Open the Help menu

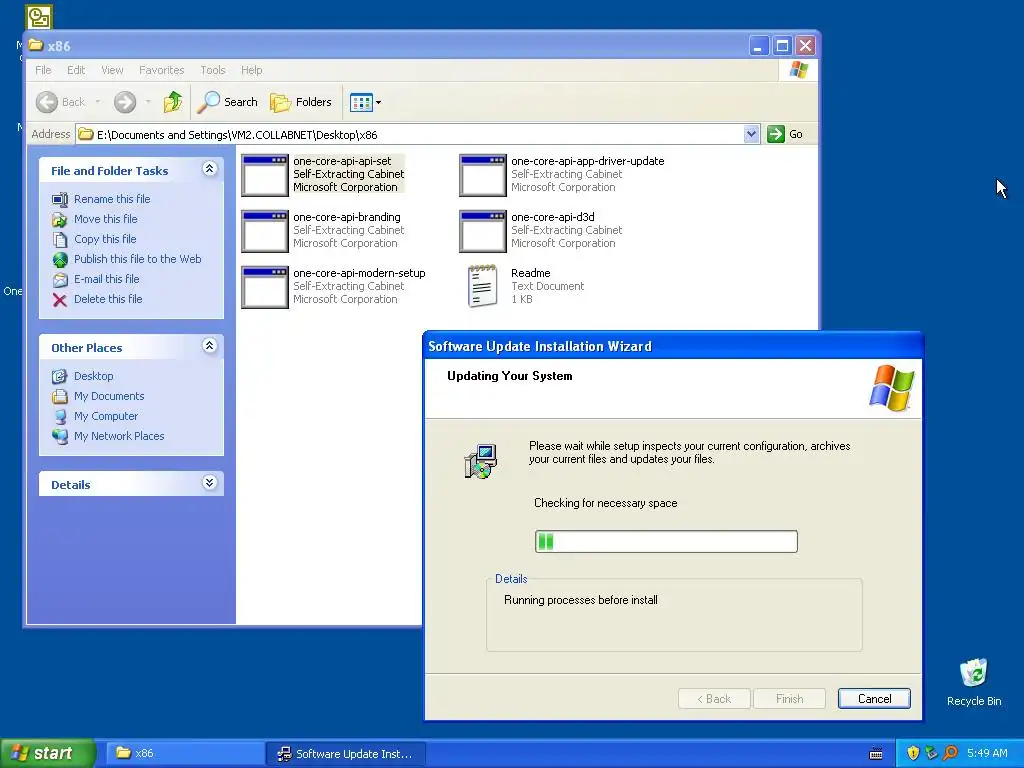coord(251,70)
